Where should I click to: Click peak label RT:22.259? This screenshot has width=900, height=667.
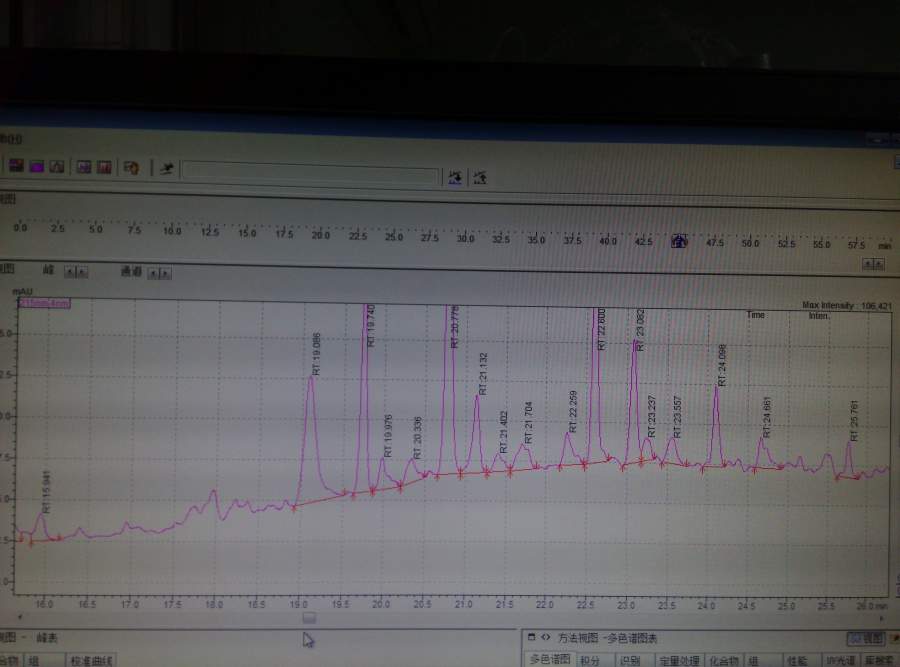point(572,412)
